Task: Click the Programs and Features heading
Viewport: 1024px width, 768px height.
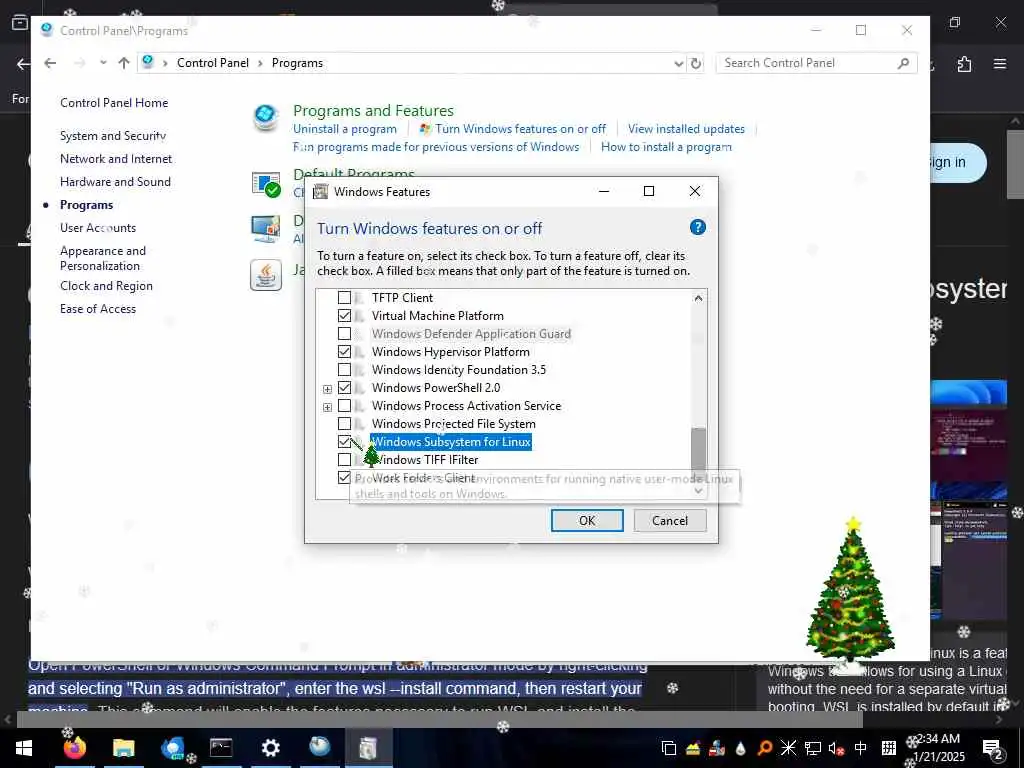Action: (373, 110)
